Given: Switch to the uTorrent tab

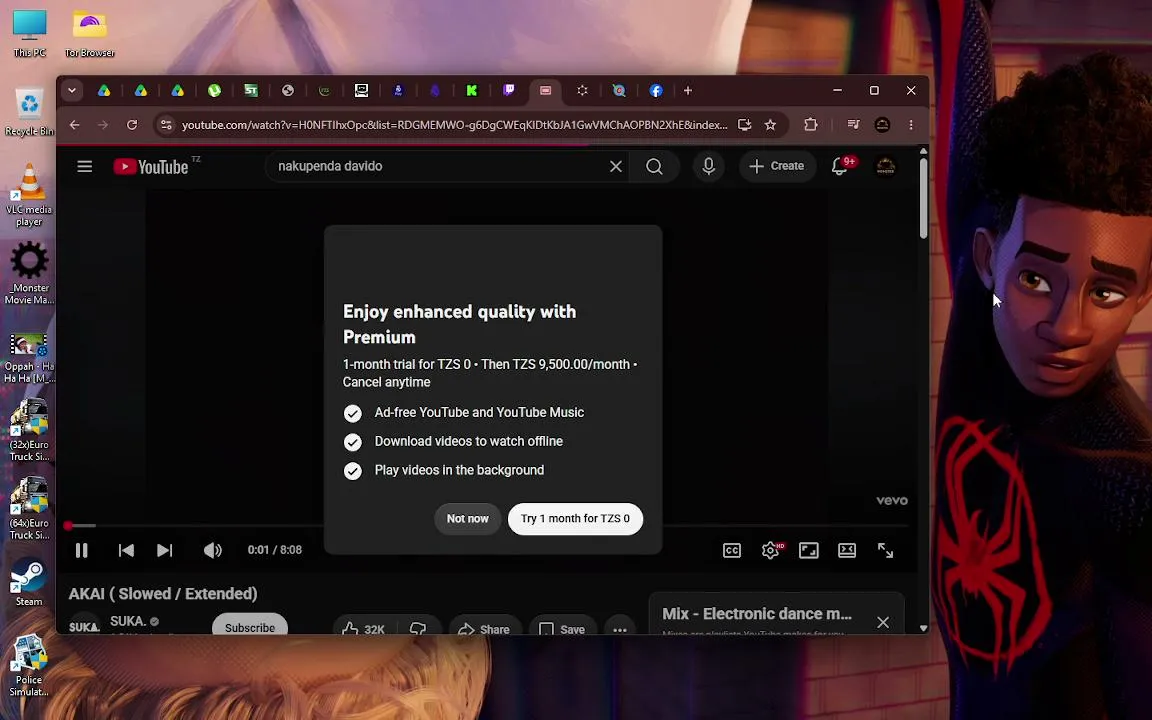Looking at the screenshot, I should 215,90.
